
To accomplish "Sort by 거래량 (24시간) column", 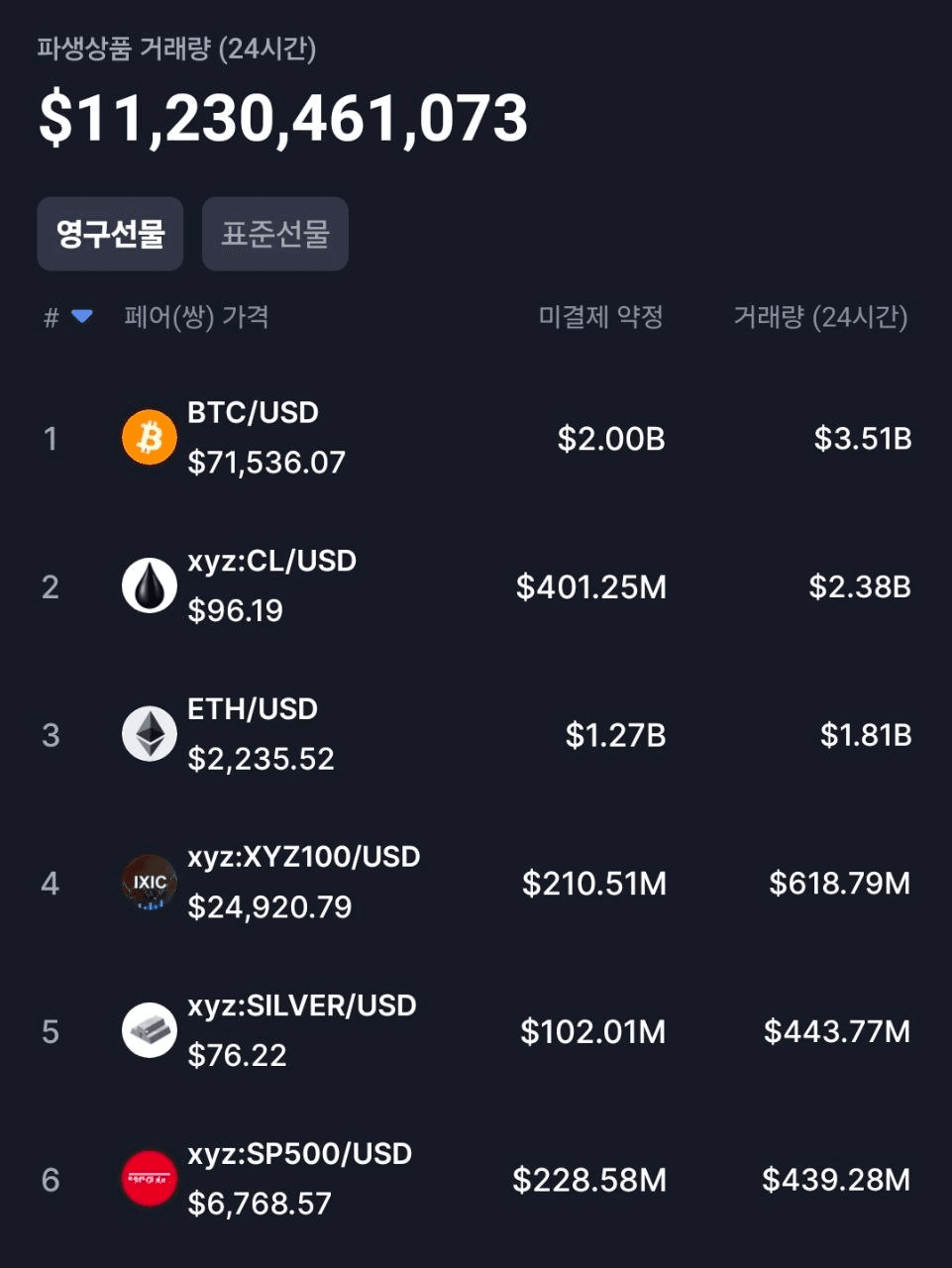I will (820, 317).
